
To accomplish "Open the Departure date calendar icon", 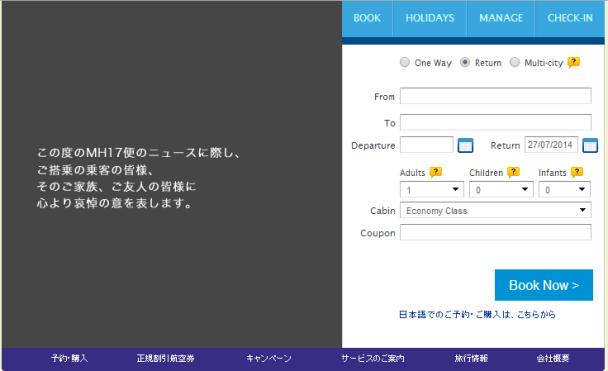I will click(465, 145).
